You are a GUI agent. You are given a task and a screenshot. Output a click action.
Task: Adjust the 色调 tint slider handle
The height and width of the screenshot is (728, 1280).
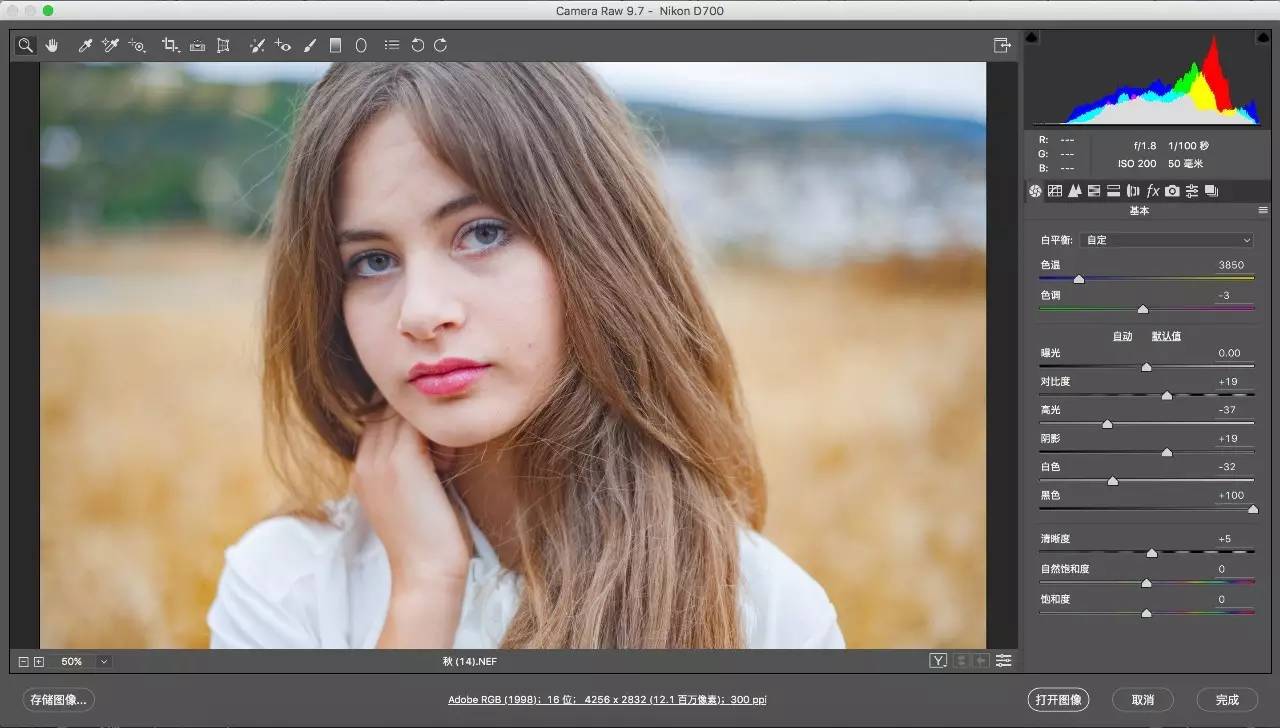[x=1143, y=309]
